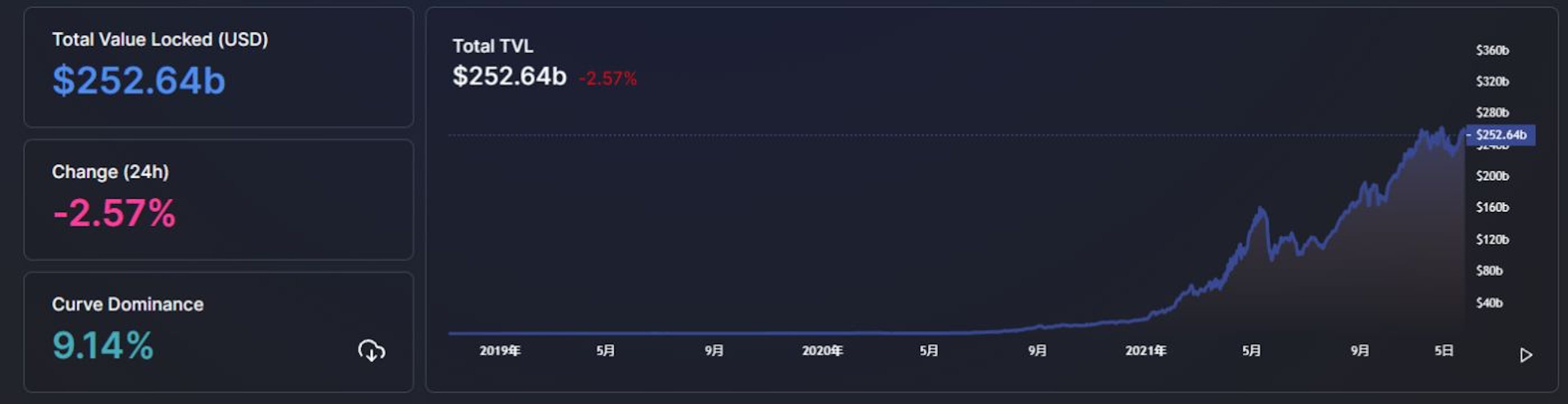Click the play arrow beside the chart timeline
This screenshot has width=1568, height=404.
(1526, 355)
